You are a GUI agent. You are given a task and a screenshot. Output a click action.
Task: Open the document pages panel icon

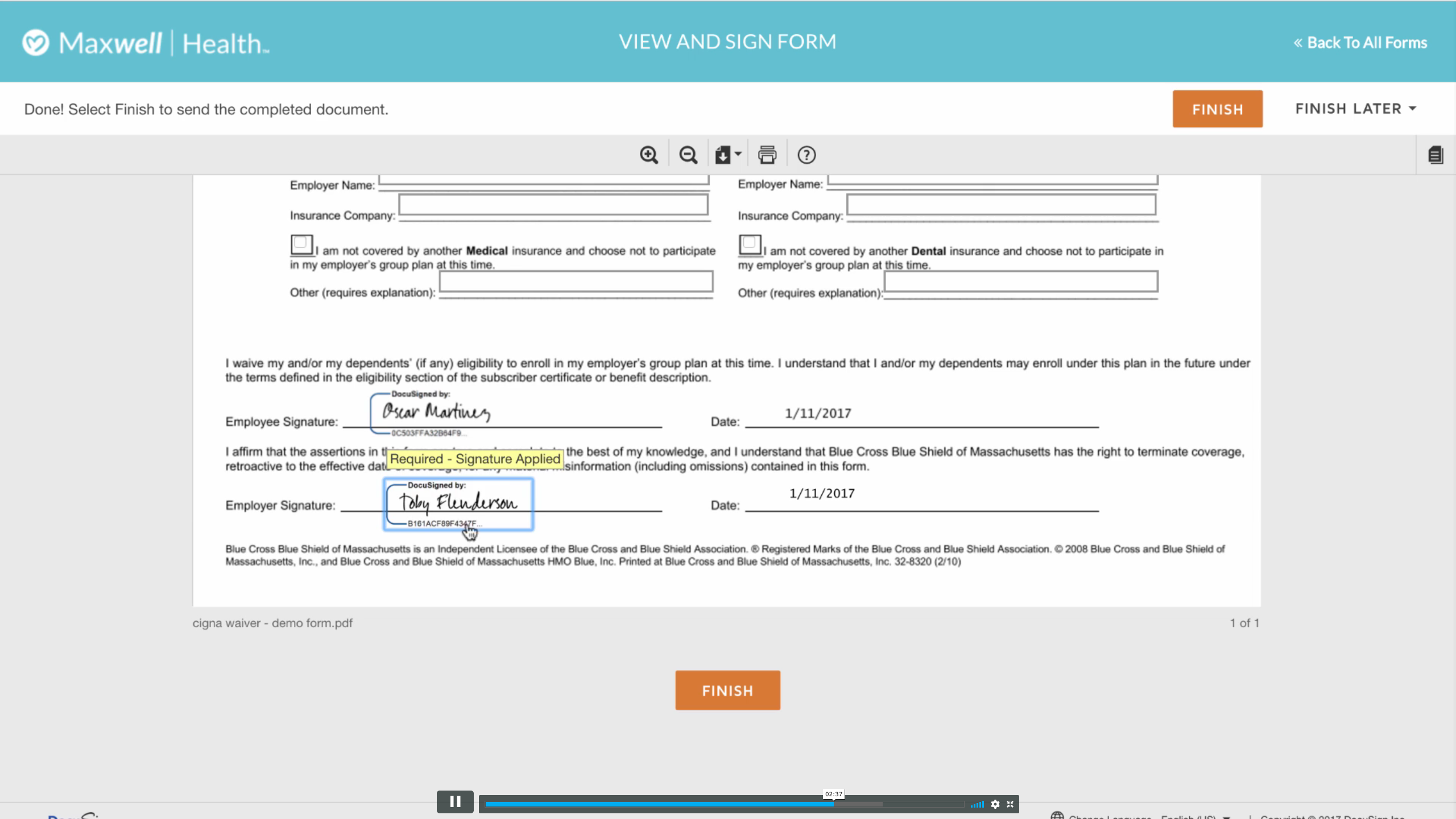(1436, 155)
